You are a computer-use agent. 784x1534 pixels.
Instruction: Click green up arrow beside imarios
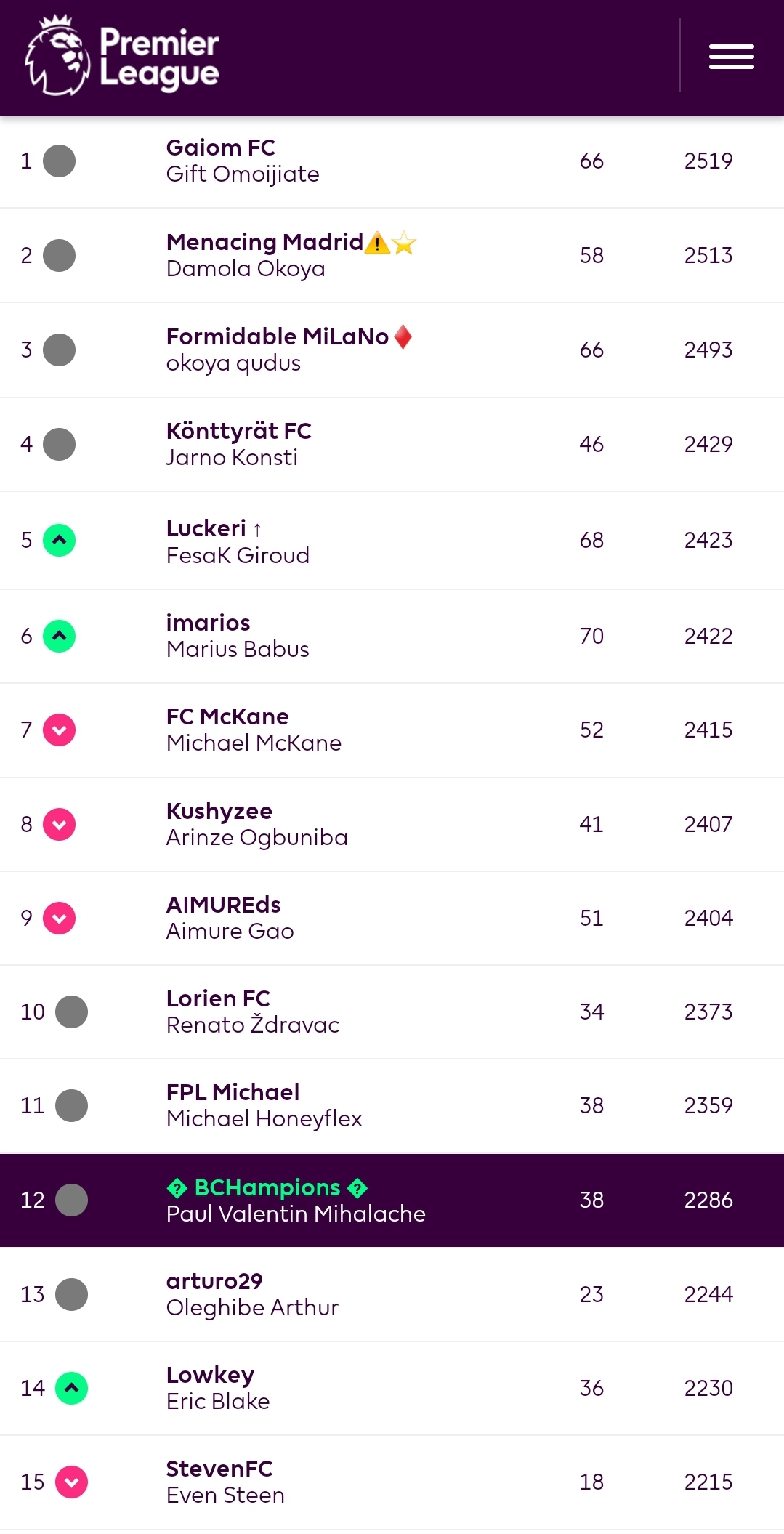[x=60, y=636]
